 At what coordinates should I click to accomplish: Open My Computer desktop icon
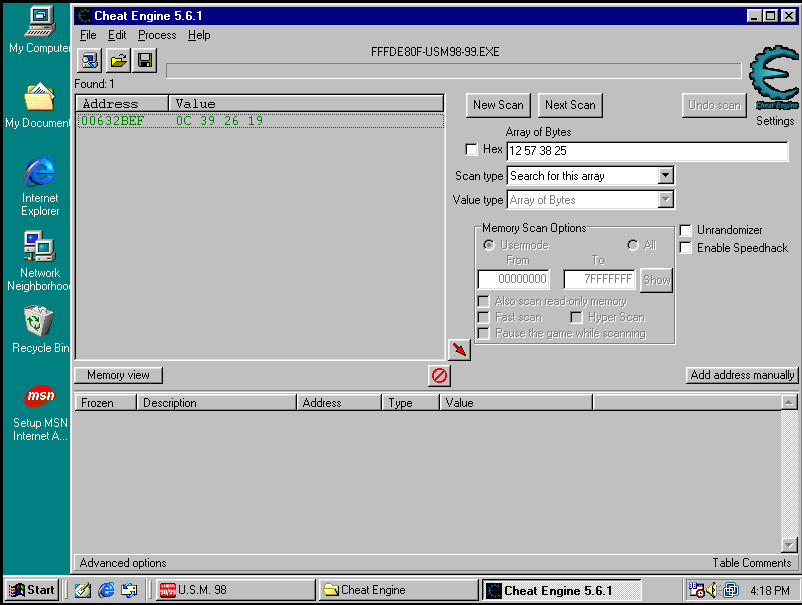[x=39, y=30]
